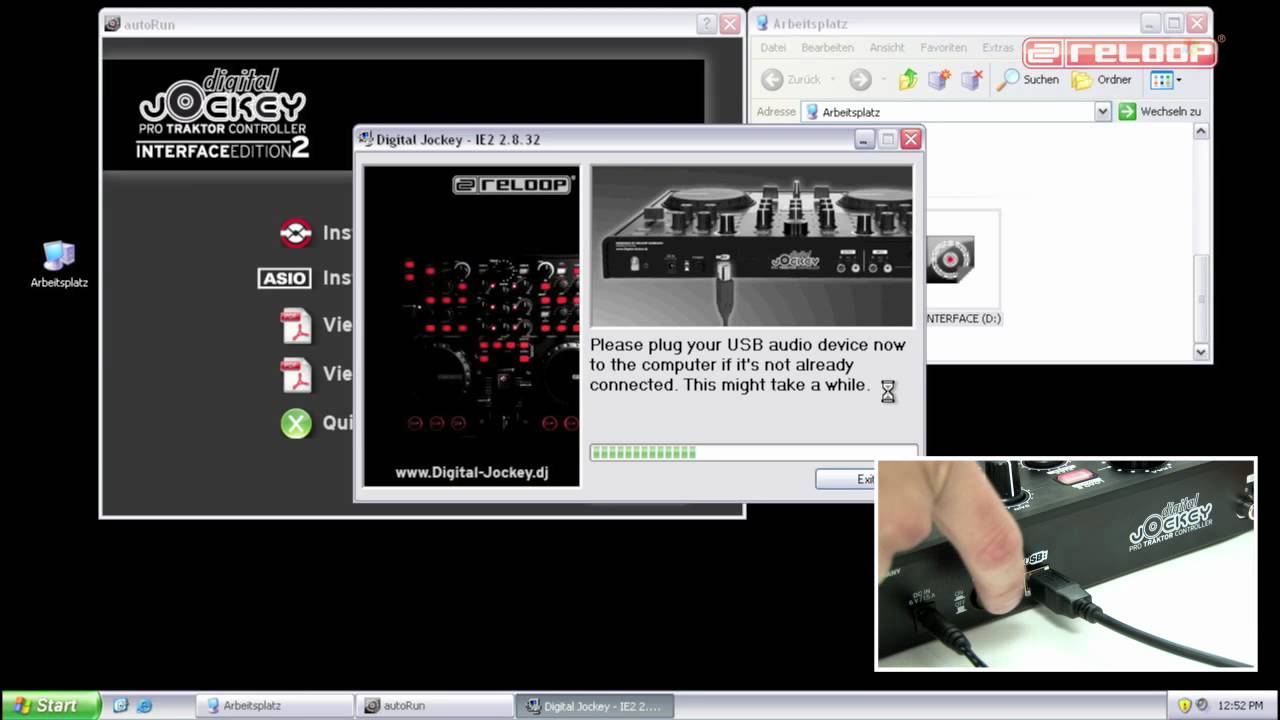The width and height of the screenshot is (1280, 720).
Task: Select the Arbeitsplatz desktop icon
Action: coord(59,264)
